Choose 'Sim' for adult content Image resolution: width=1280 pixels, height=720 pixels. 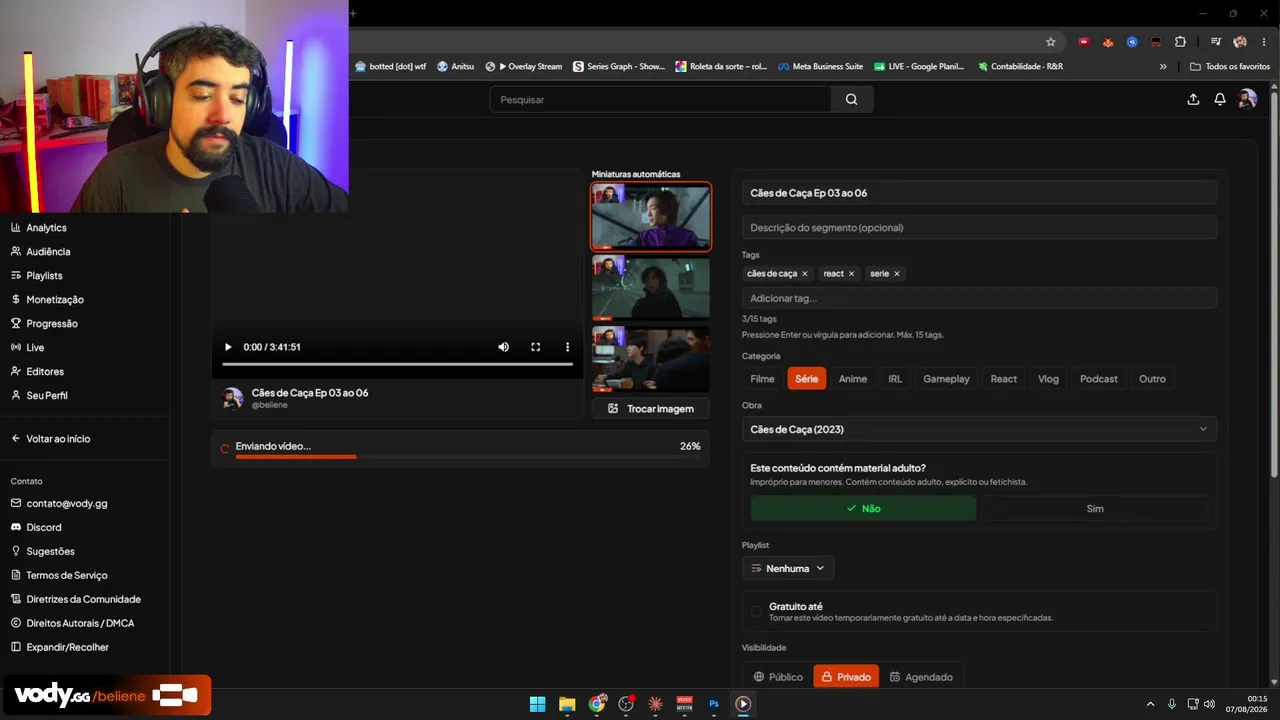[x=1095, y=508]
